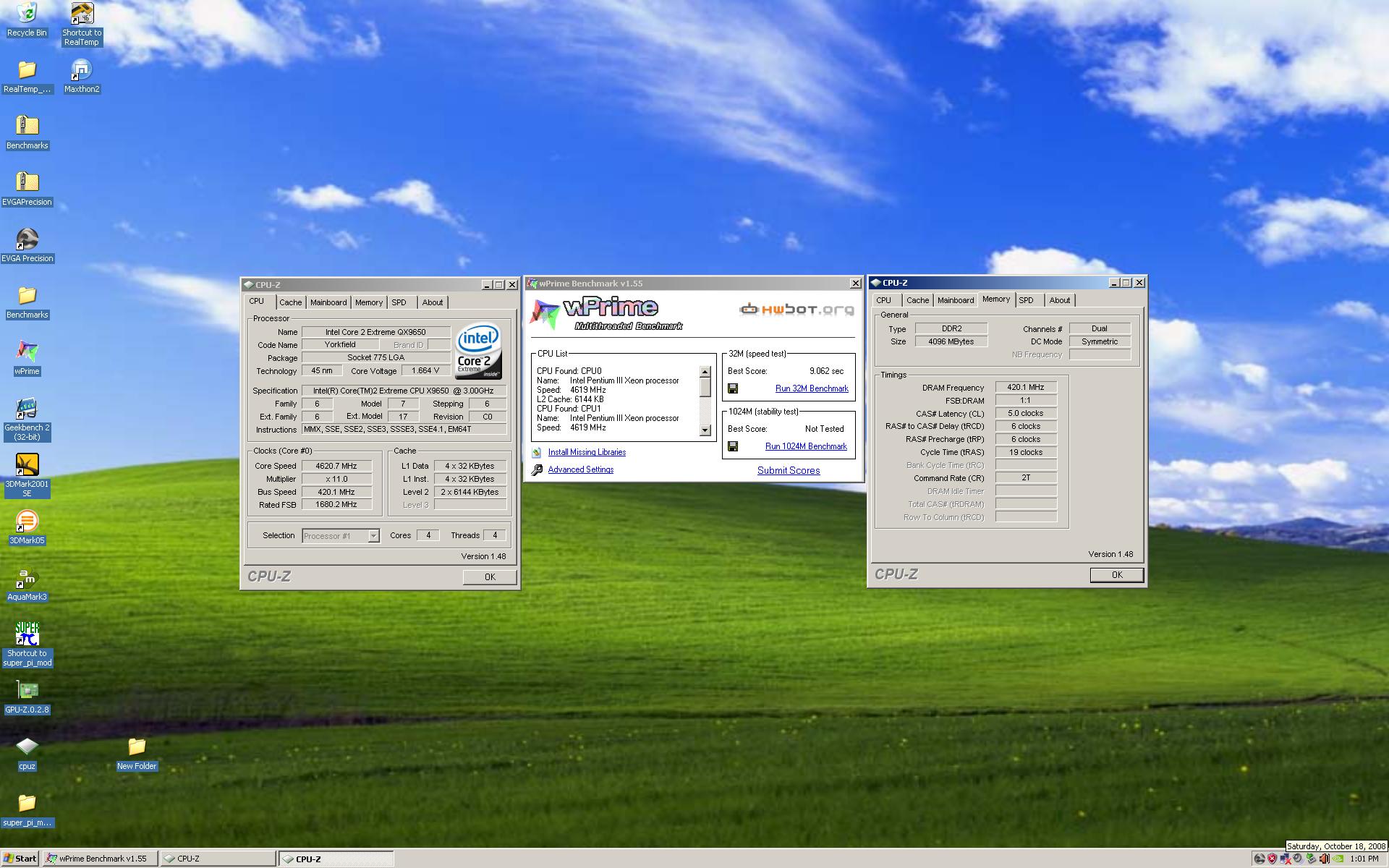The width and height of the screenshot is (1389, 868).
Task: Click floppy save icon beside Run 32M Benchmark
Action: [x=733, y=388]
